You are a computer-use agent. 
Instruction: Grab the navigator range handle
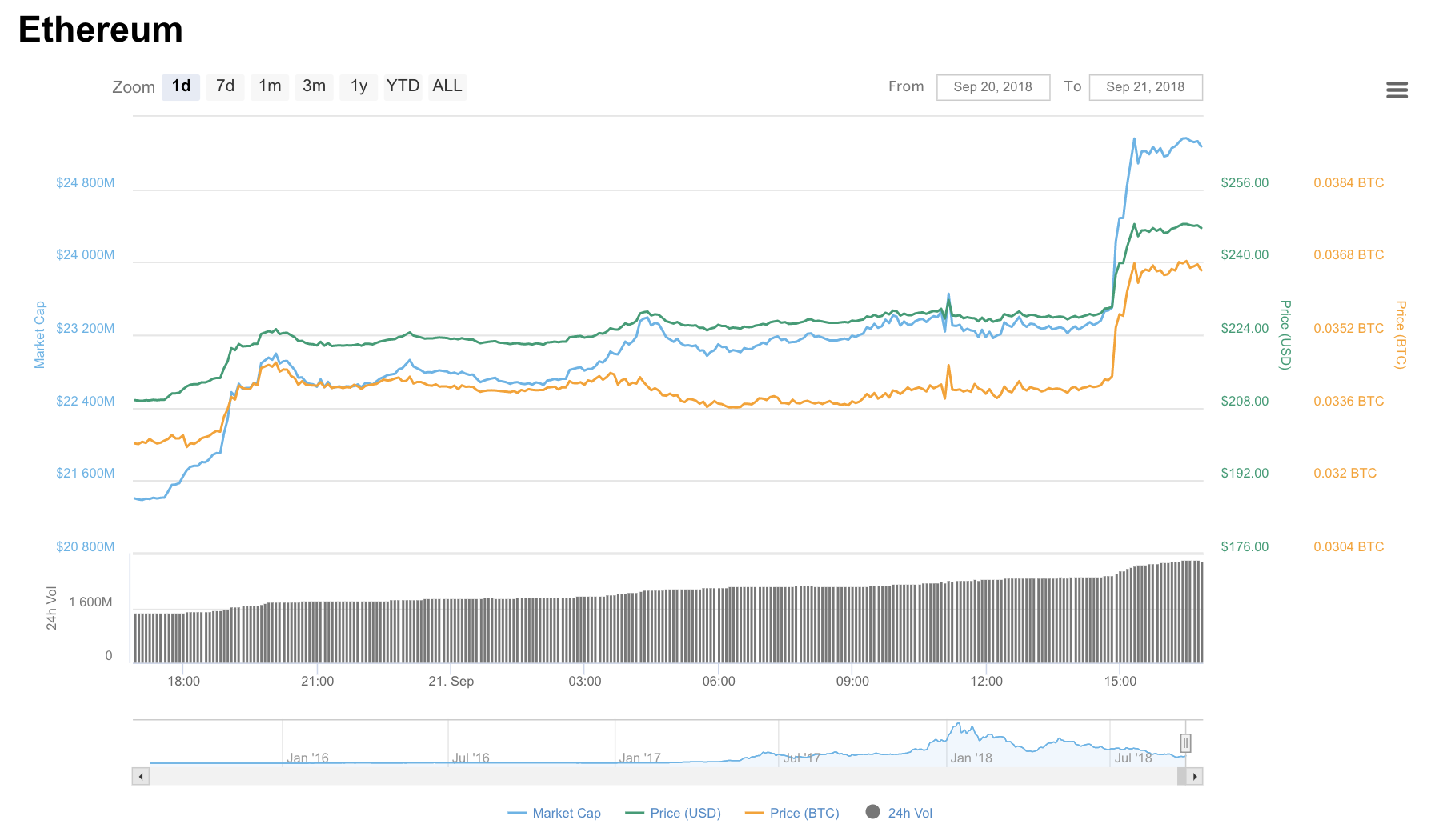click(x=1185, y=743)
